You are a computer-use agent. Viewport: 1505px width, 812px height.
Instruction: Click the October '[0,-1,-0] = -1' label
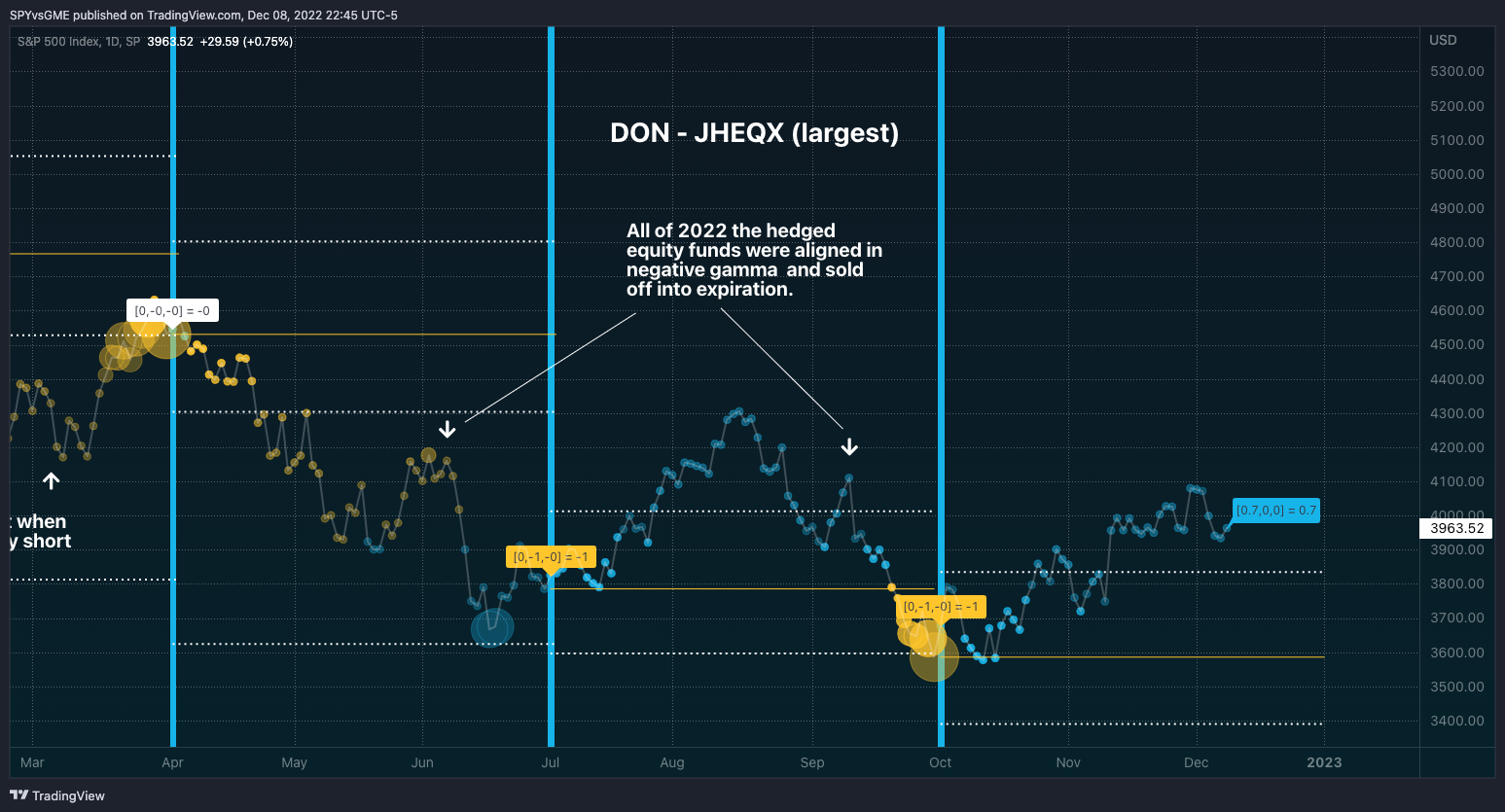941,607
